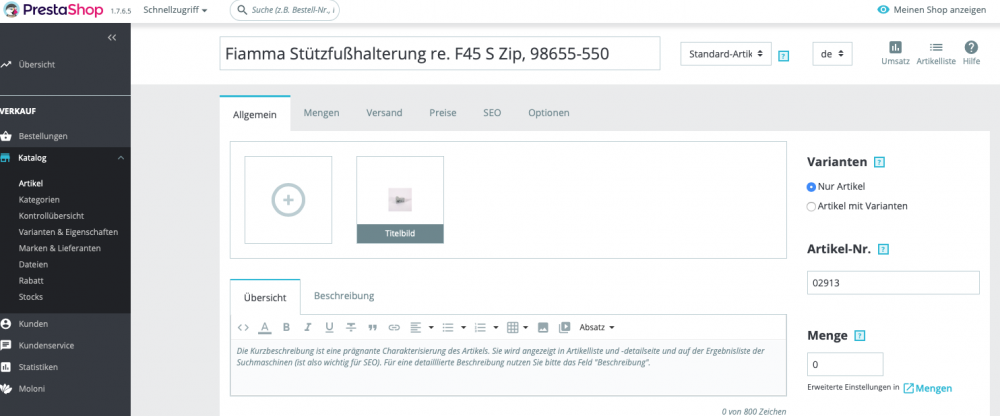Apply bold formatting in editor
The image size is (1000, 416).
click(x=286, y=327)
